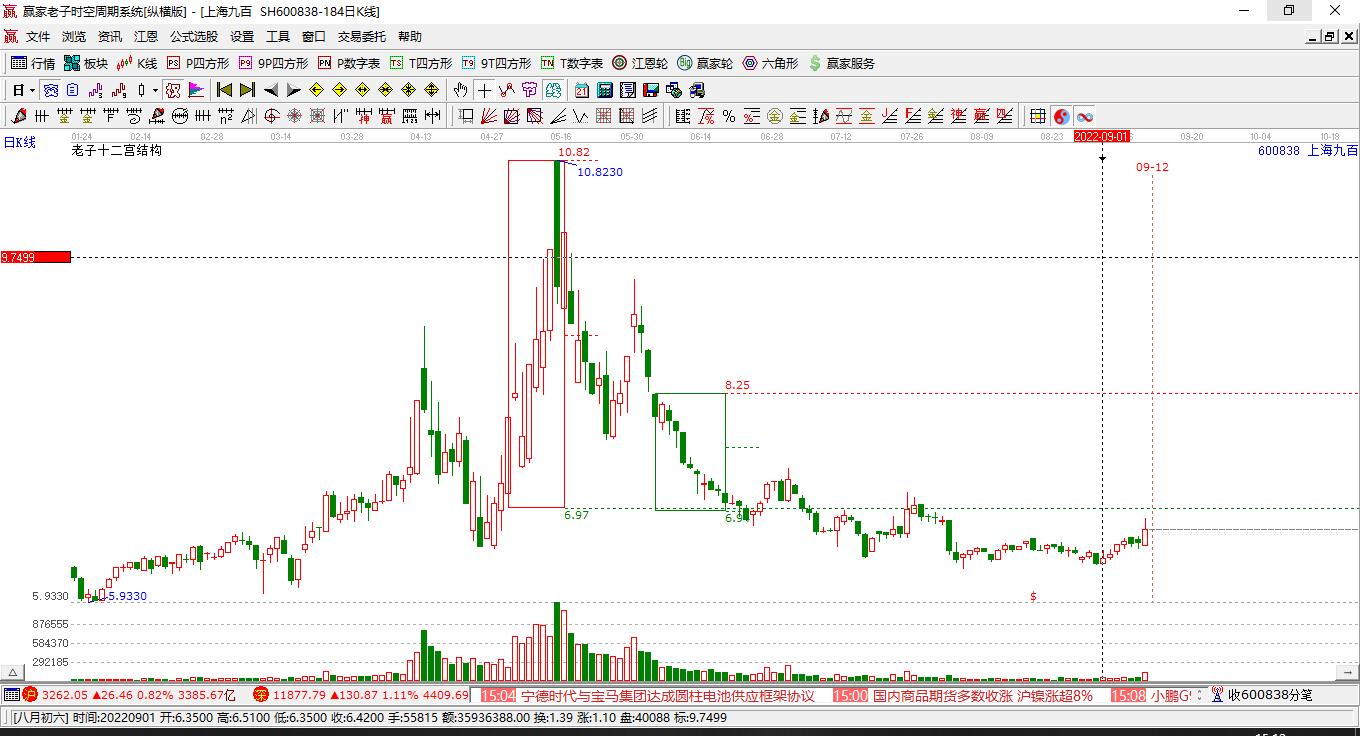This screenshot has width=1360, height=736.
Task: Open the 行情 quotes view
Action: click(x=33, y=63)
